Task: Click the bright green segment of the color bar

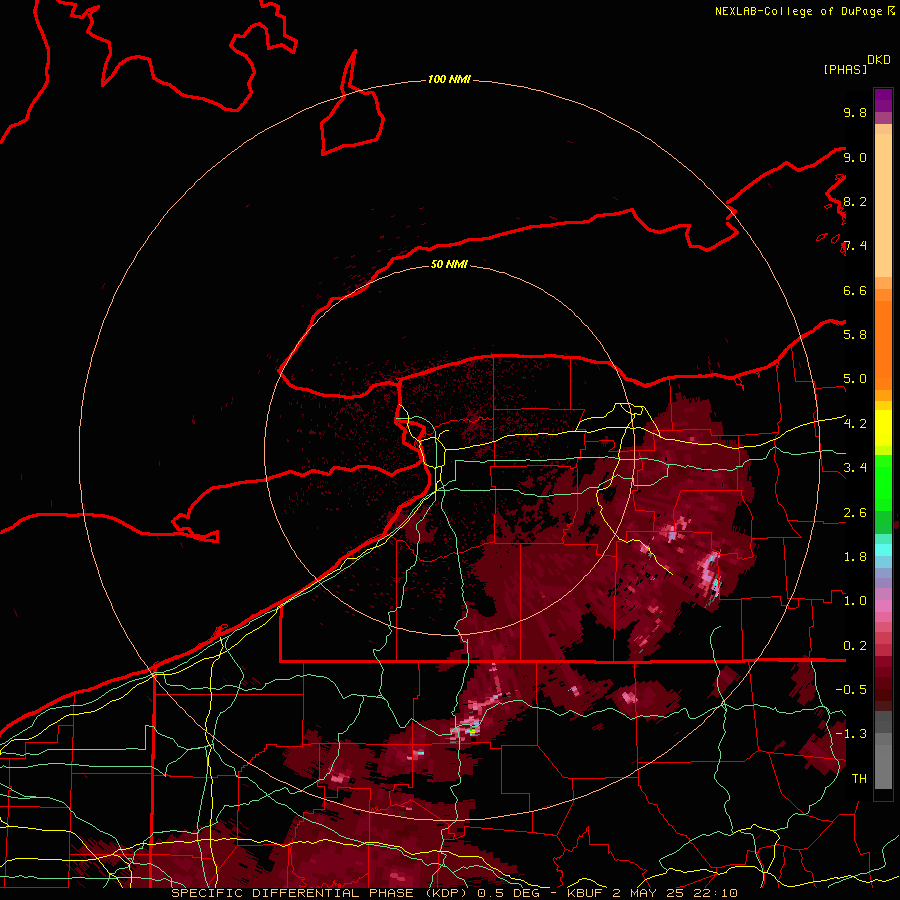Action: click(x=883, y=482)
